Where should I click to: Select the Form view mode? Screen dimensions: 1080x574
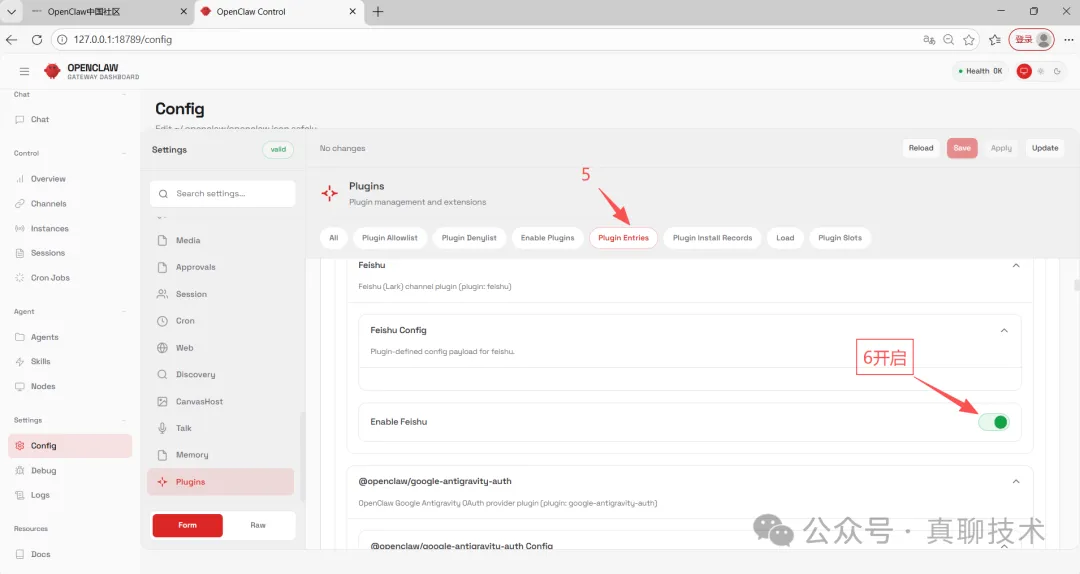(187, 525)
